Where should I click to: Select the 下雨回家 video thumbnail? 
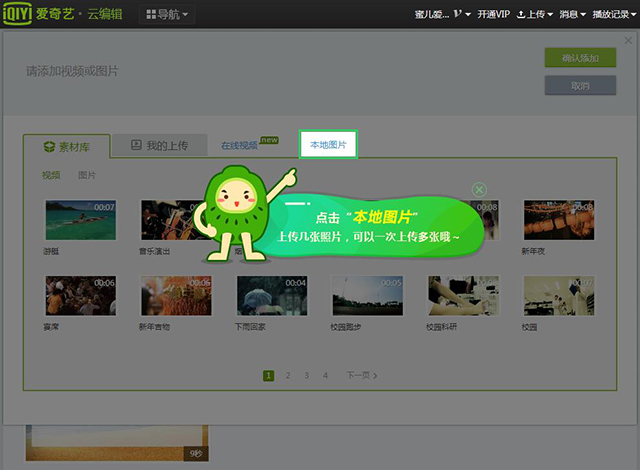point(272,296)
